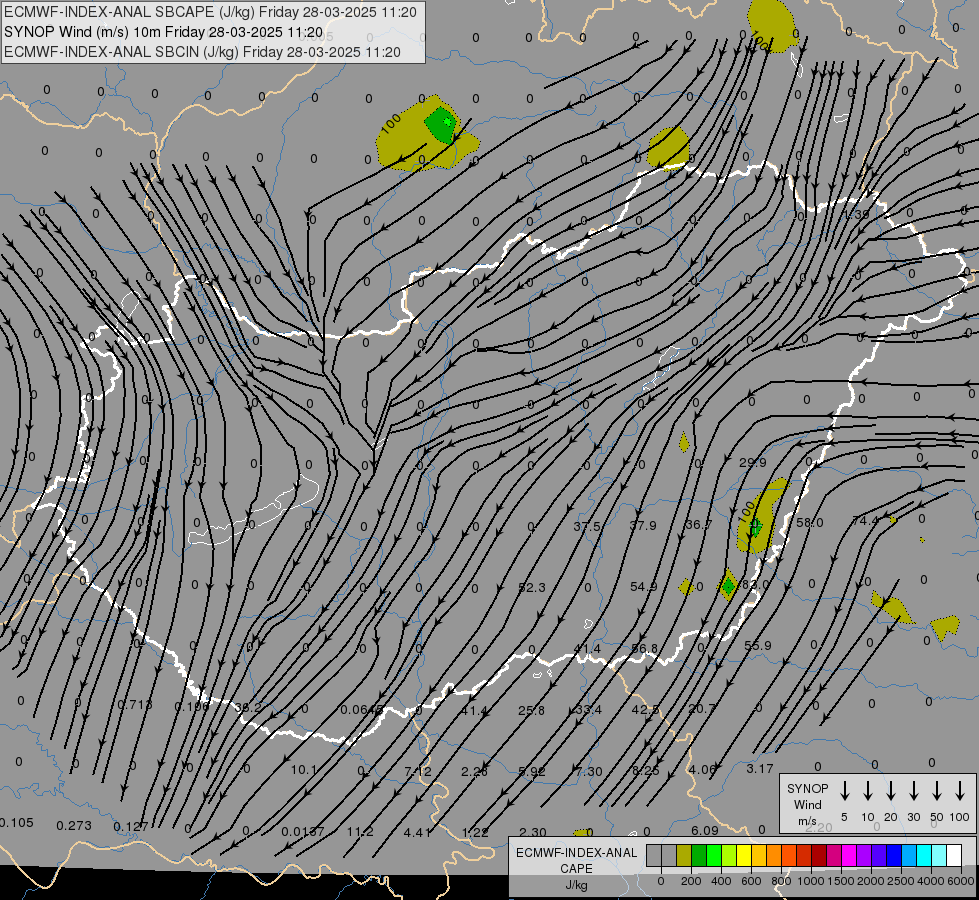Select the 4000 tick label on CAPE bar
Screen dimensions: 979x900
pyautogui.click(x=931, y=881)
